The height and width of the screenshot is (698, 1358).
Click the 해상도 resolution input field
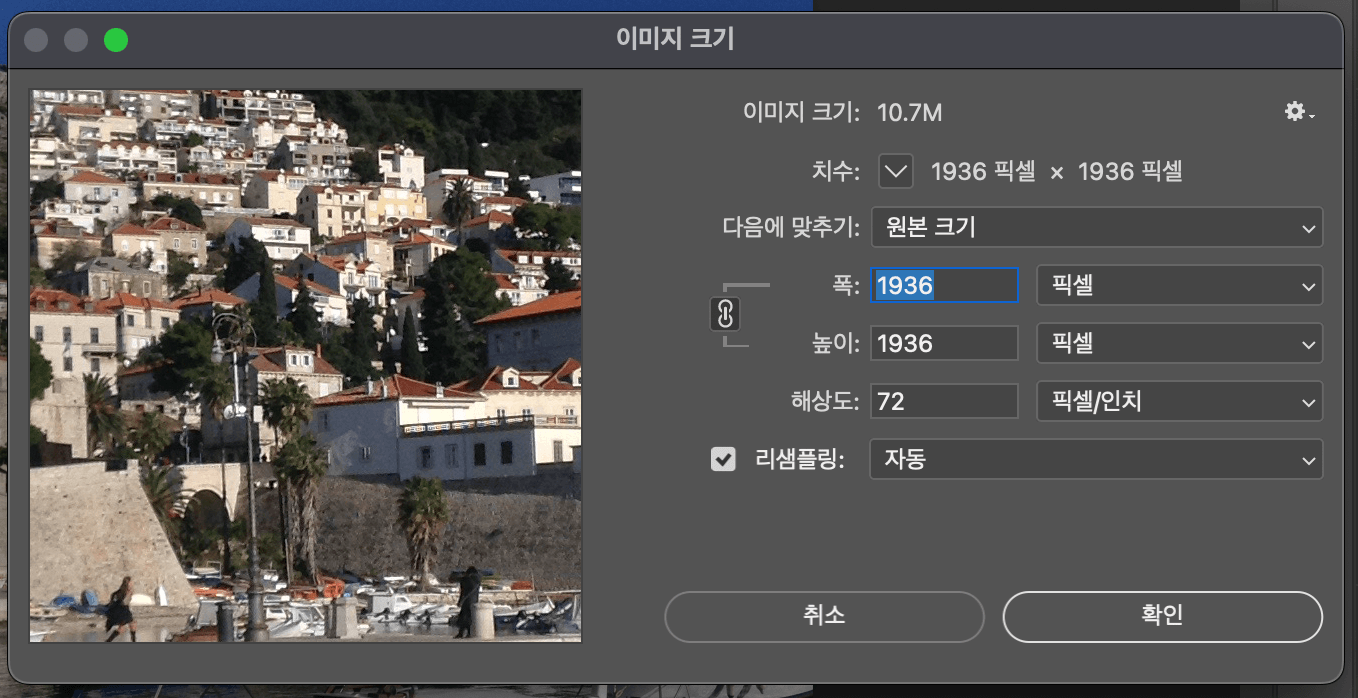(944, 402)
